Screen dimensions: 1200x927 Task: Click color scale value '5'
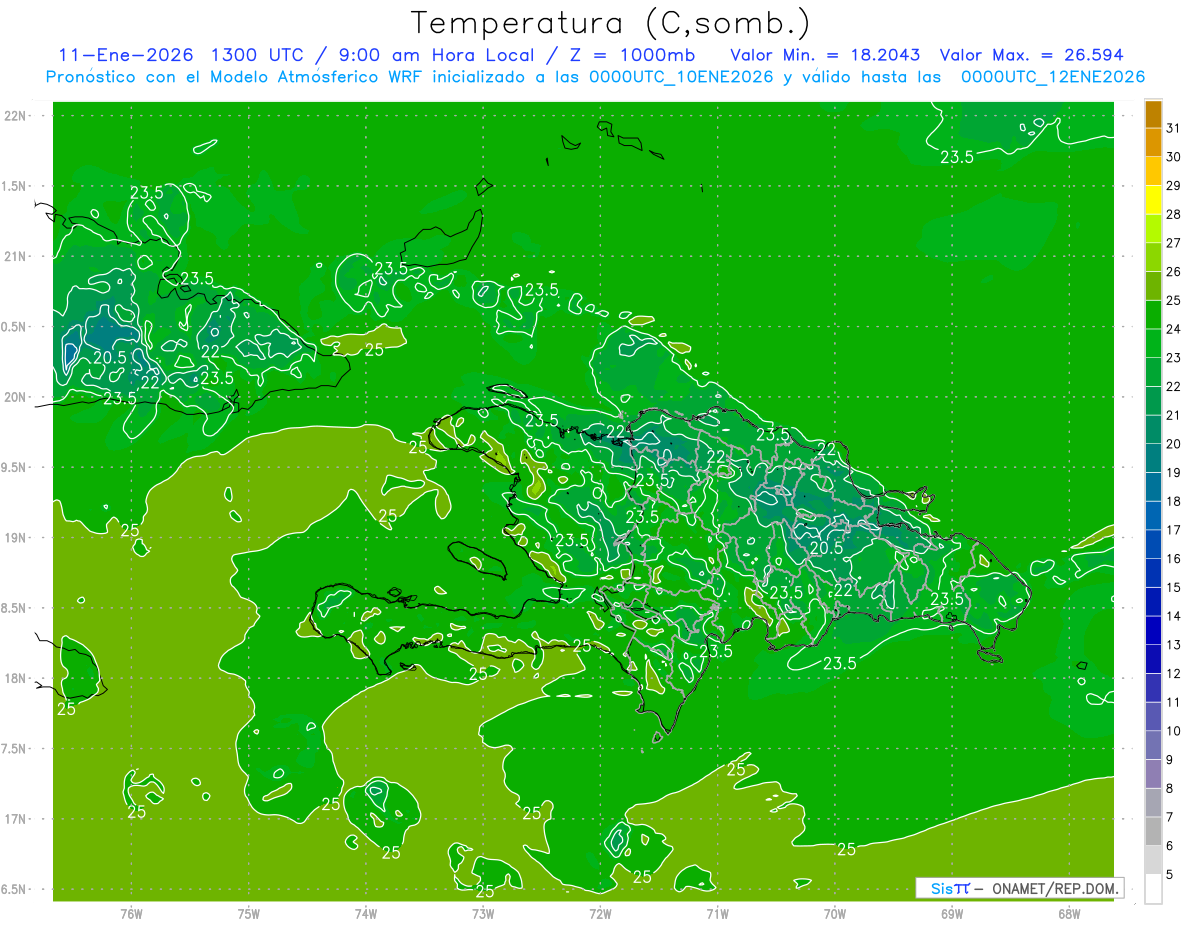coord(1170,875)
